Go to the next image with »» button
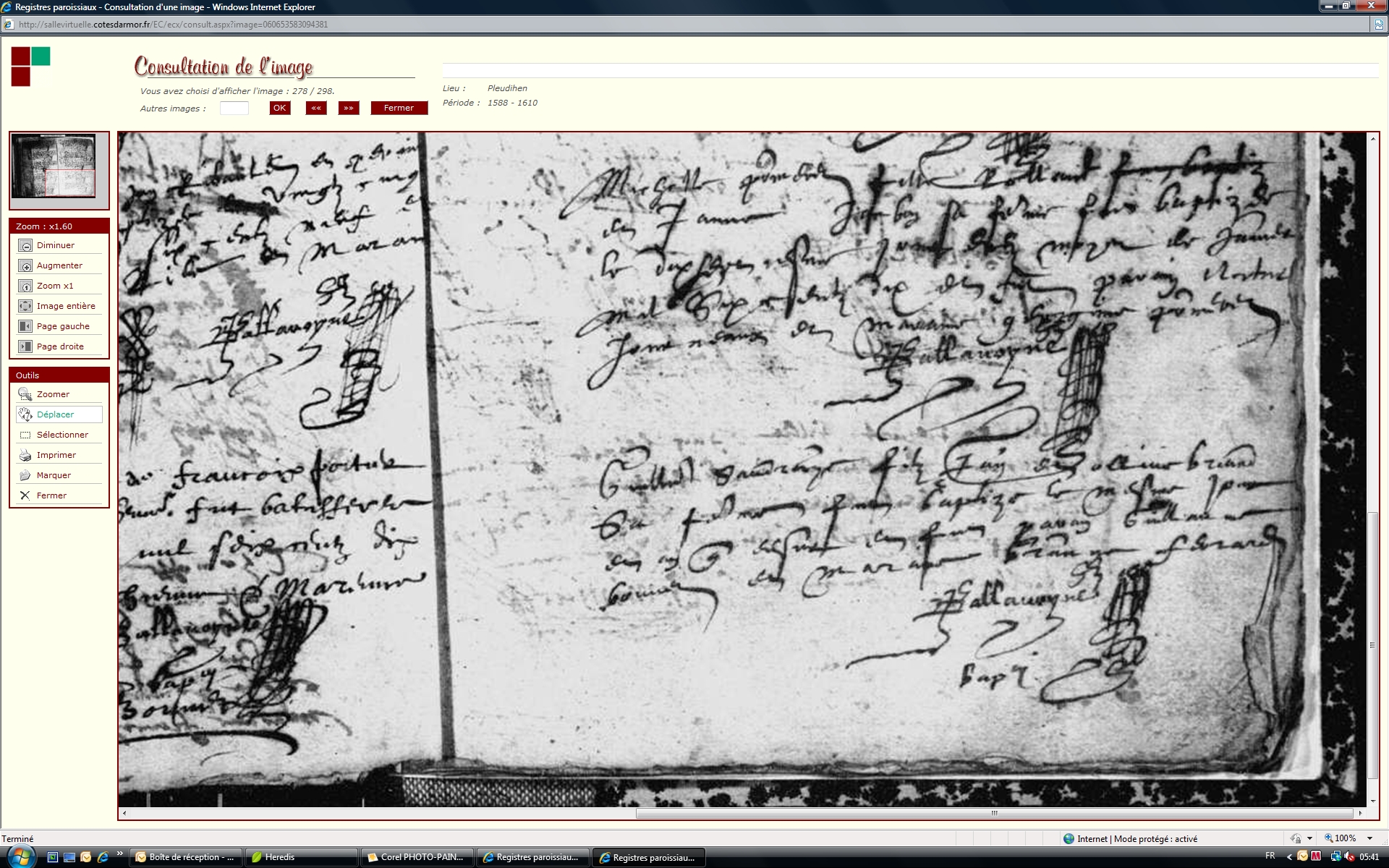The height and width of the screenshot is (868, 1389). click(349, 109)
